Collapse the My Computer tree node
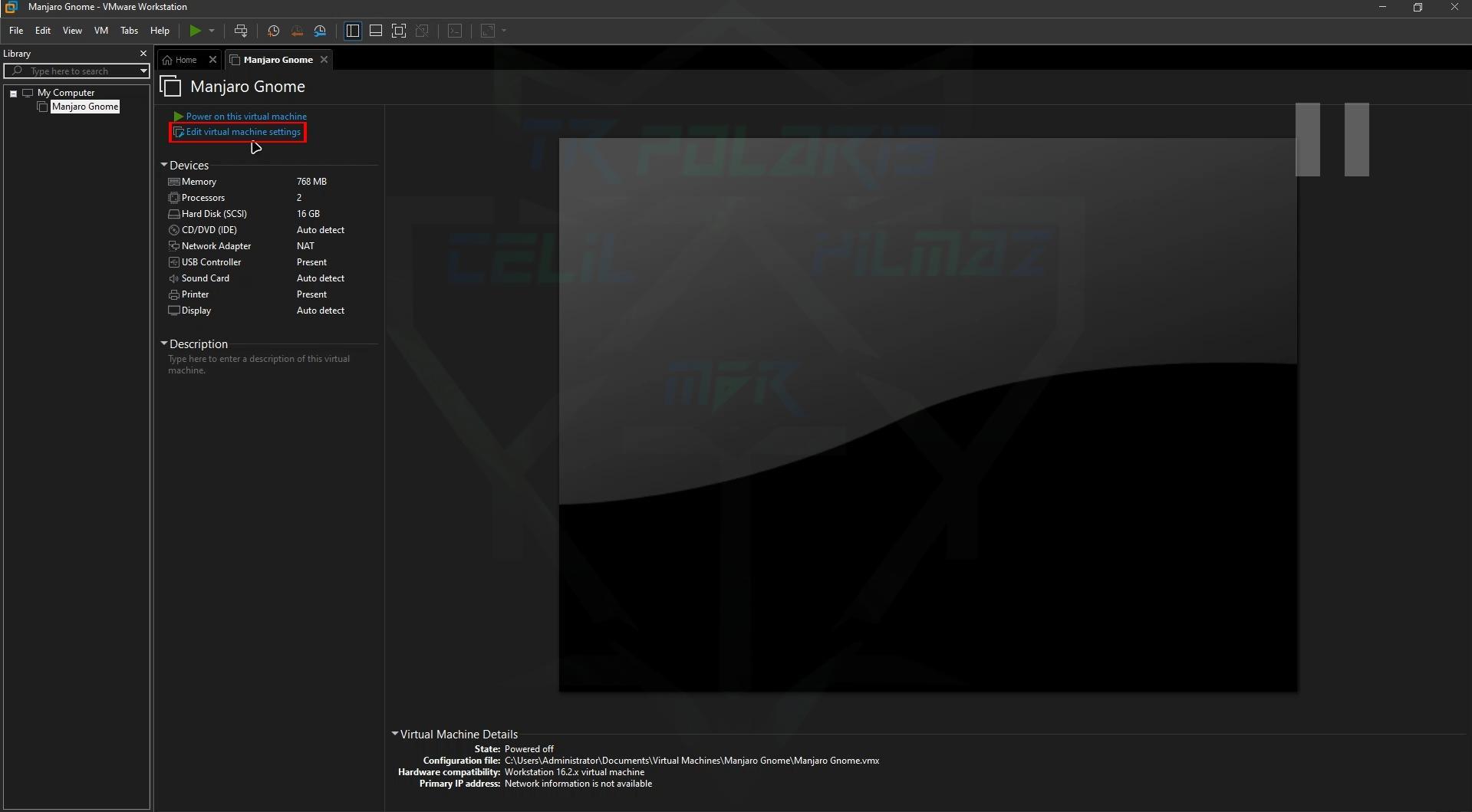The width and height of the screenshot is (1472, 812). tap(14, 94)
